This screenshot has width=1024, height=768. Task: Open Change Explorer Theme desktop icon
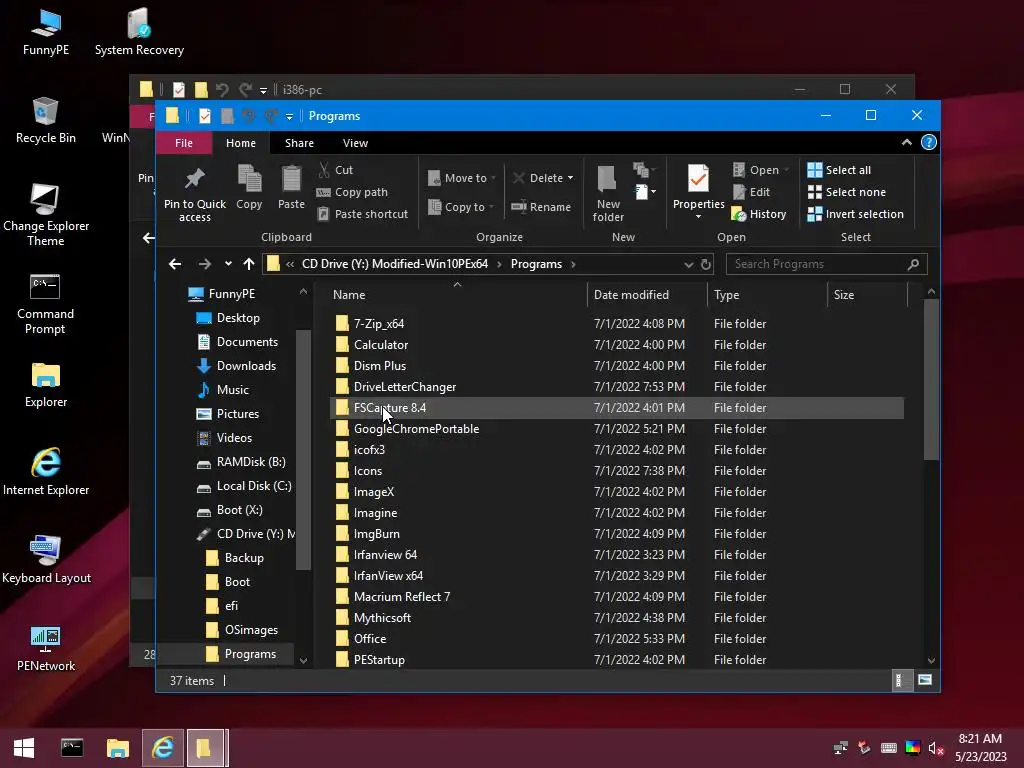46,214
